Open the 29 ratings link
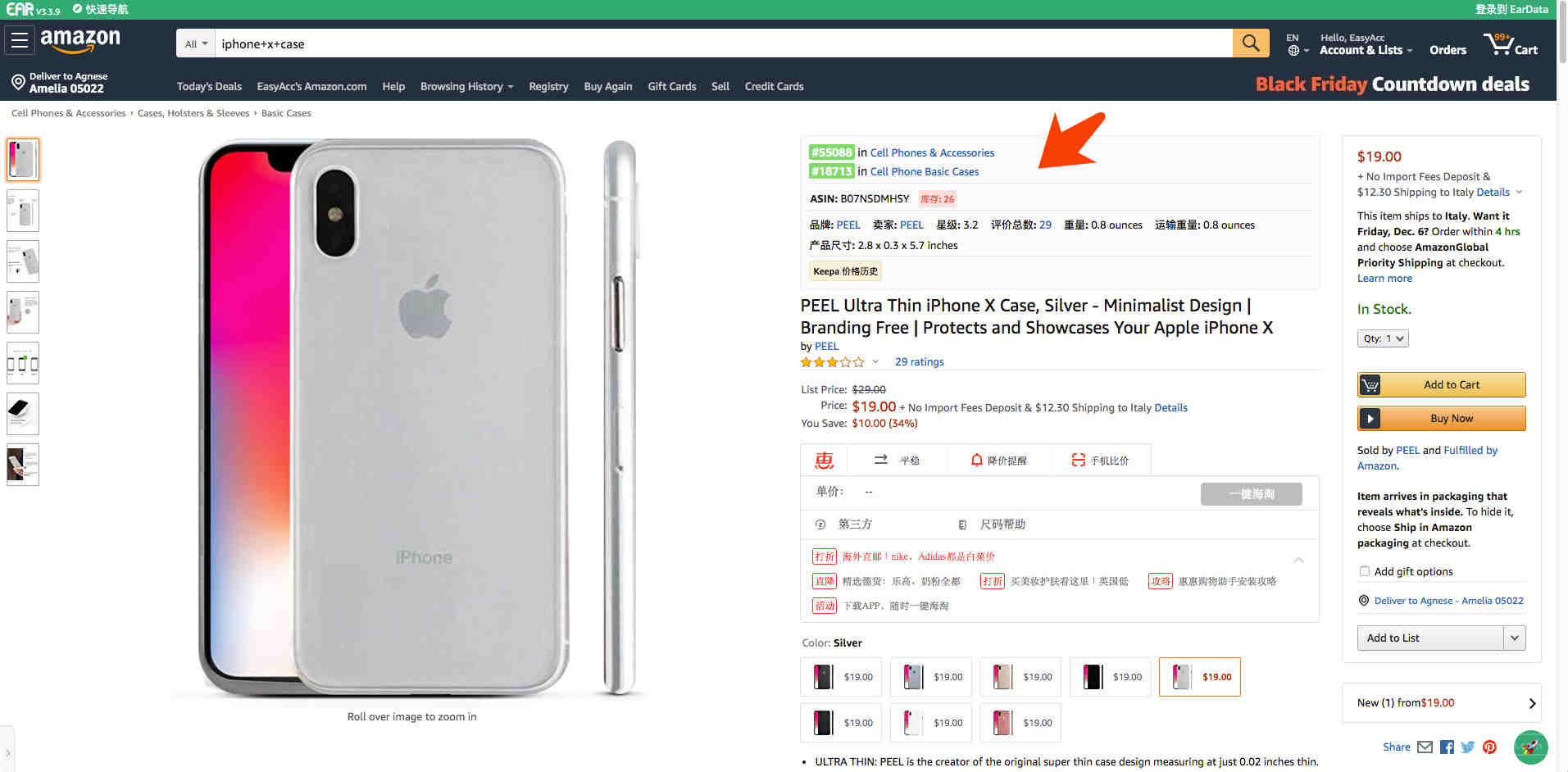 919,361
